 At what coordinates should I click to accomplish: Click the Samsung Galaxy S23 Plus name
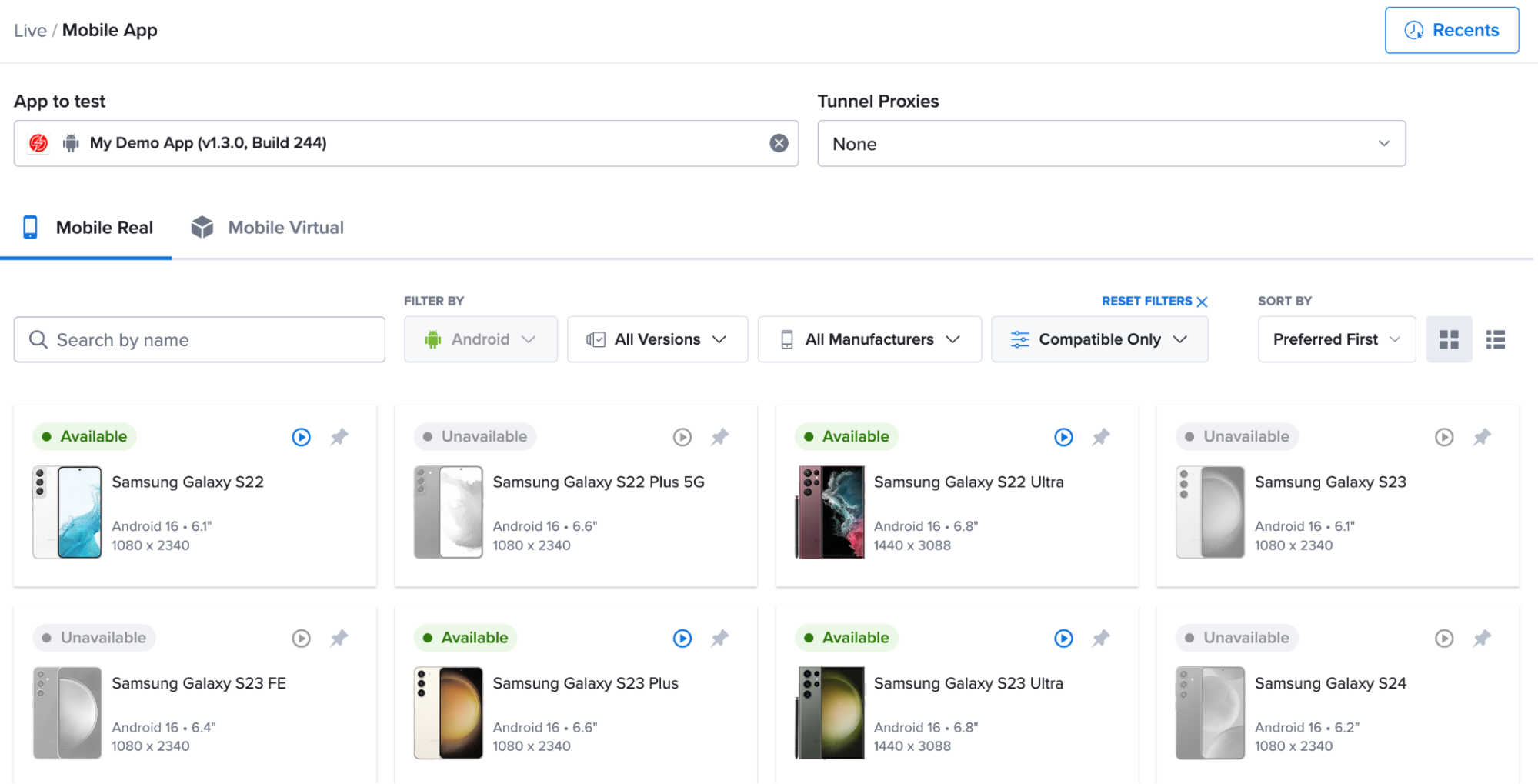pyautogui.click(x=586, y=683)
